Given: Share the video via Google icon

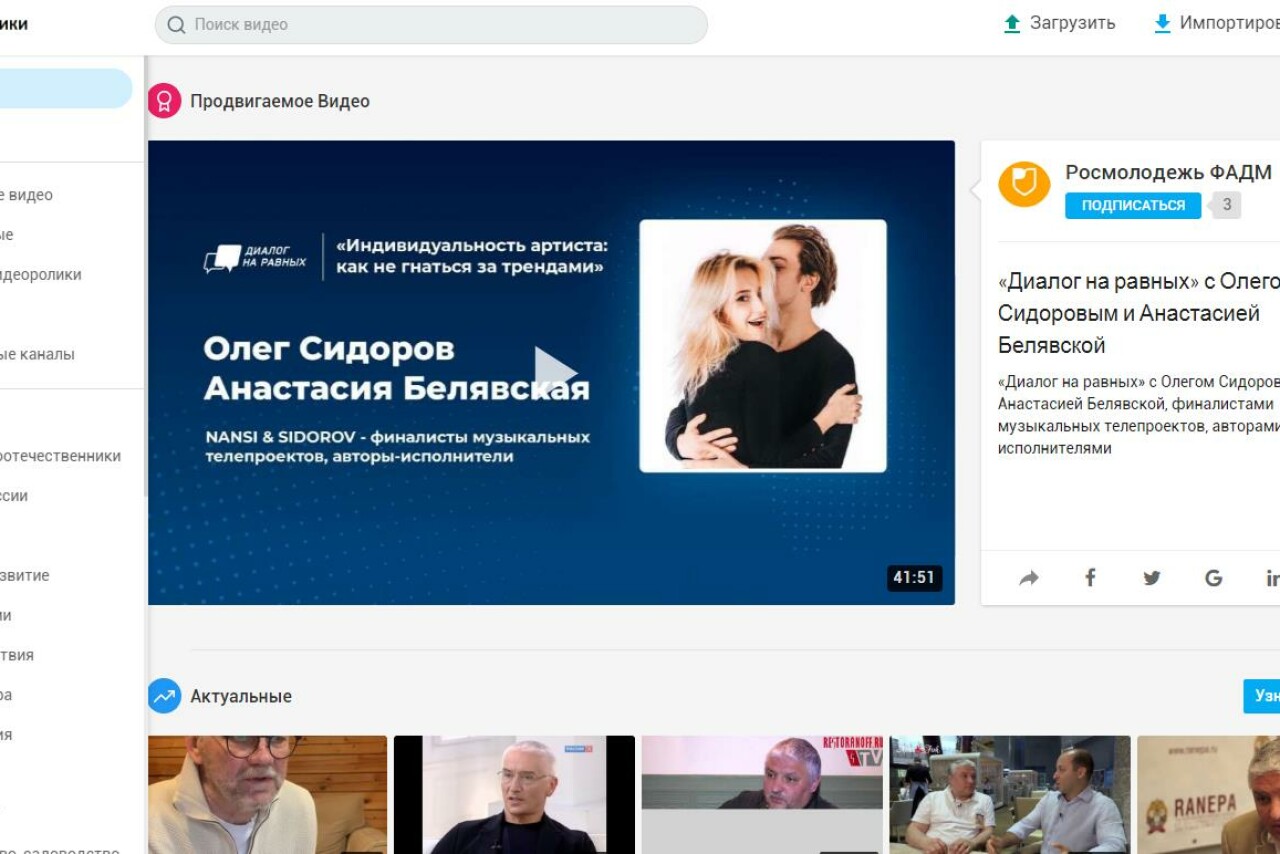Looking at the screenshot, I should [1213, 578].
